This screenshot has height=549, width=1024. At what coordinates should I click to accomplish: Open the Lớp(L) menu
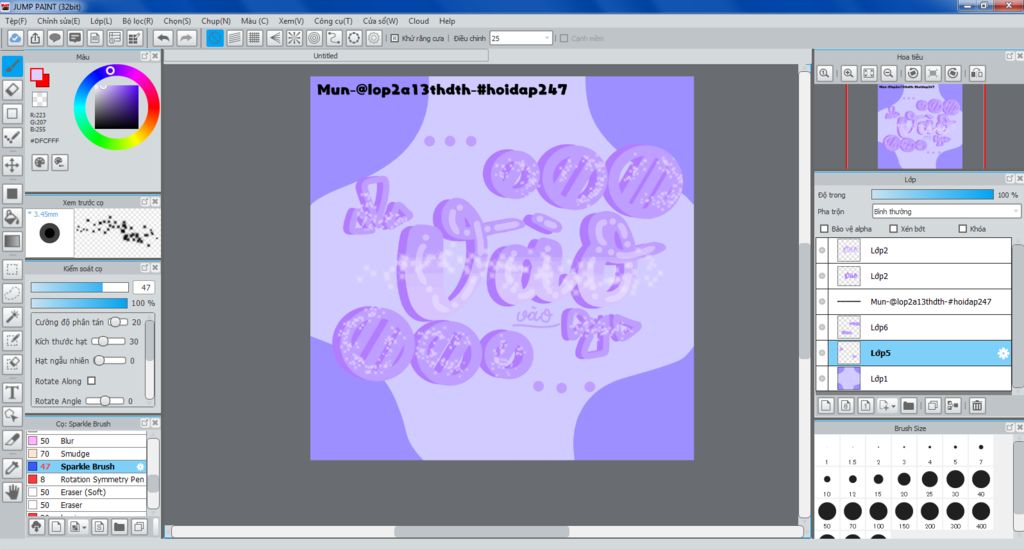[x=101, y=21]
